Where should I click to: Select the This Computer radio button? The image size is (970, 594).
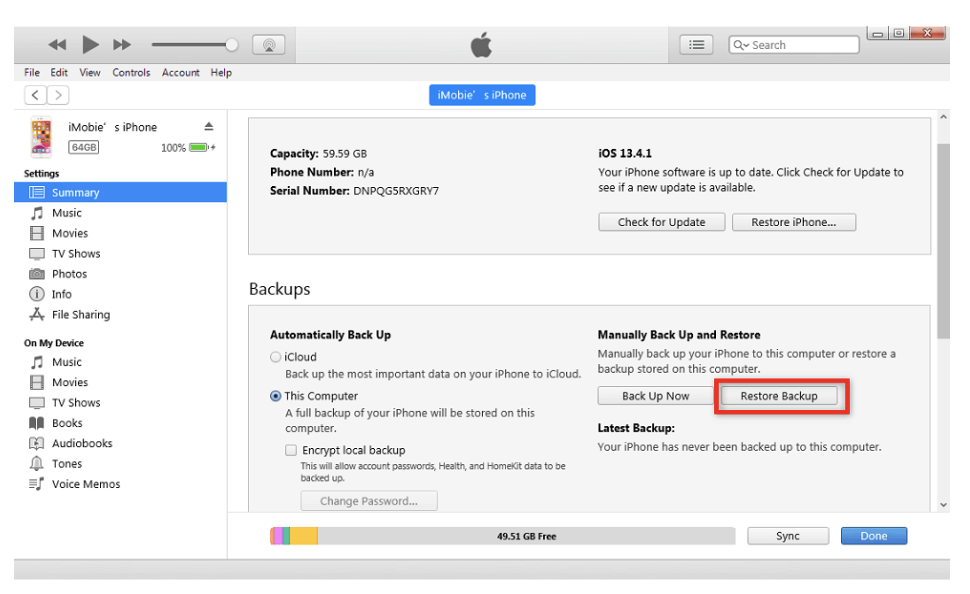(275, 396)
